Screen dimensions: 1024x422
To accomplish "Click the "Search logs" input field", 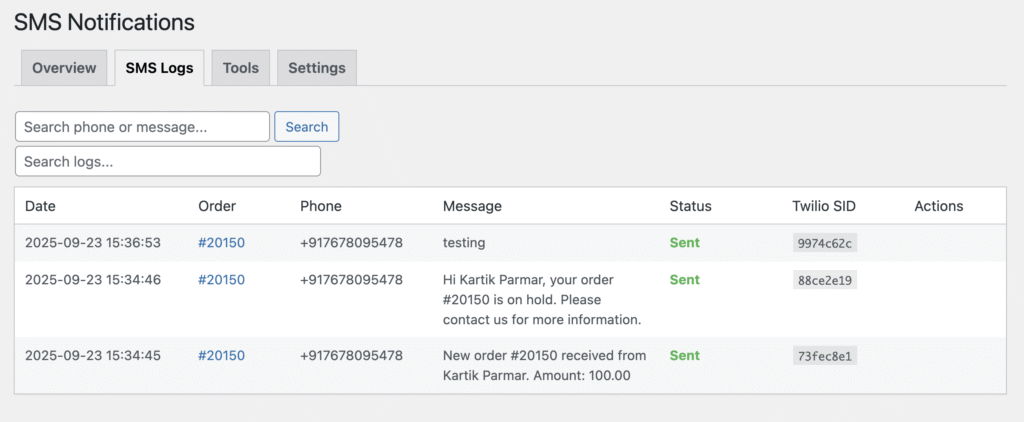I will tap(167, 161).
